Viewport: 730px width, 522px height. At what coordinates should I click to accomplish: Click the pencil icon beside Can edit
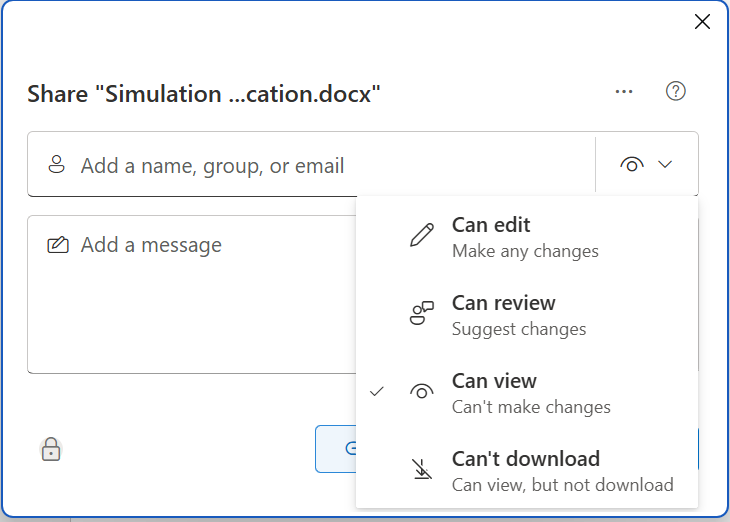pos(422,236)
